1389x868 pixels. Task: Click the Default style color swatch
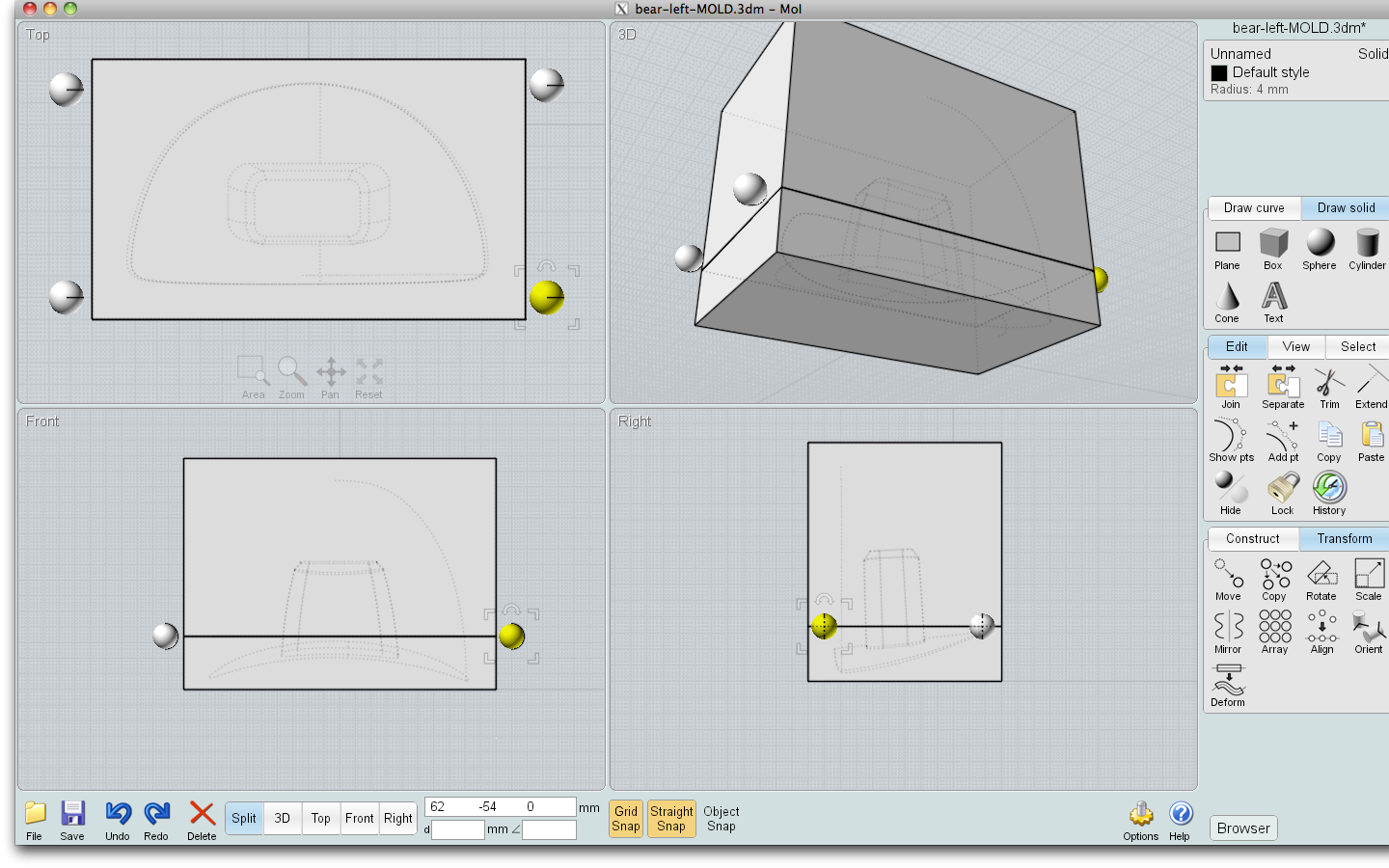point(1218,72)
